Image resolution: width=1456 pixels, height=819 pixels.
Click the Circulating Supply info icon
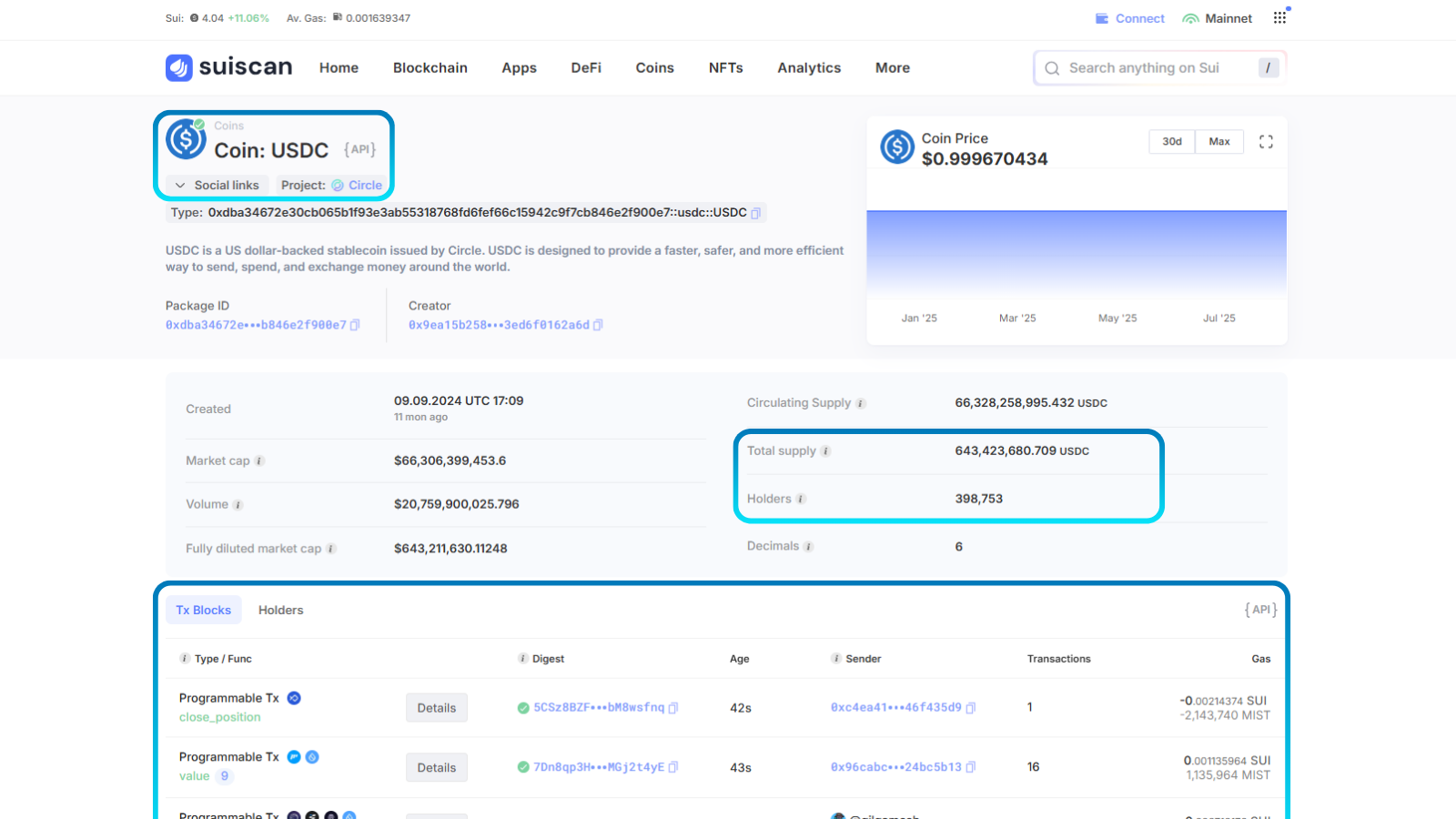coord(861,403)
